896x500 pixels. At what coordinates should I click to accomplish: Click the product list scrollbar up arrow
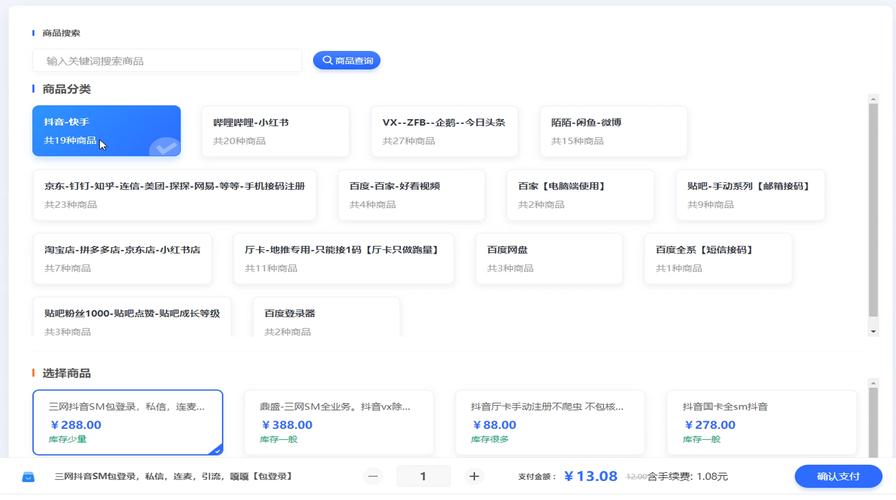873,383
